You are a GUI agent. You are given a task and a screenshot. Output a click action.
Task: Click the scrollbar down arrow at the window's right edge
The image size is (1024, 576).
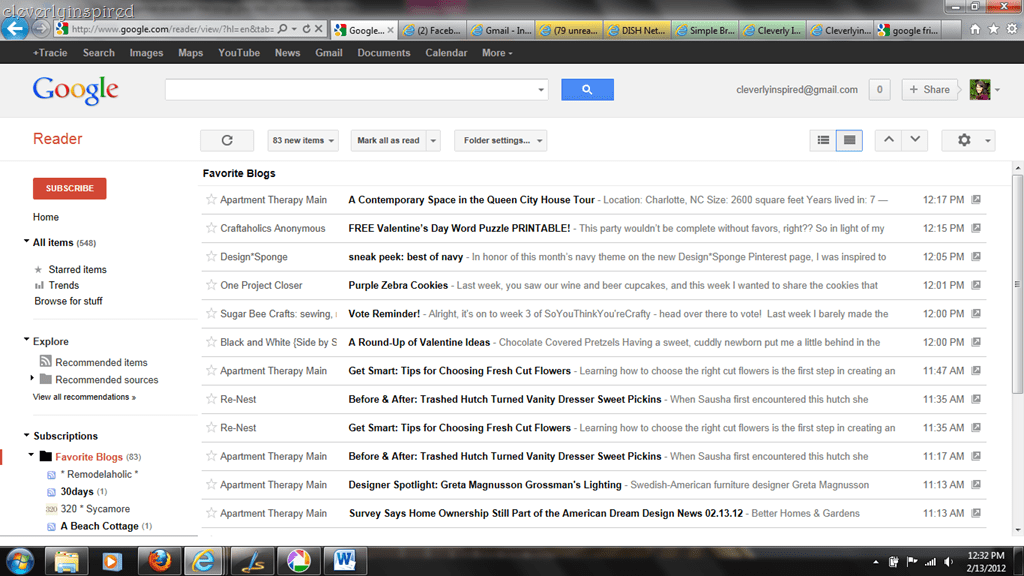[1017, 530]
